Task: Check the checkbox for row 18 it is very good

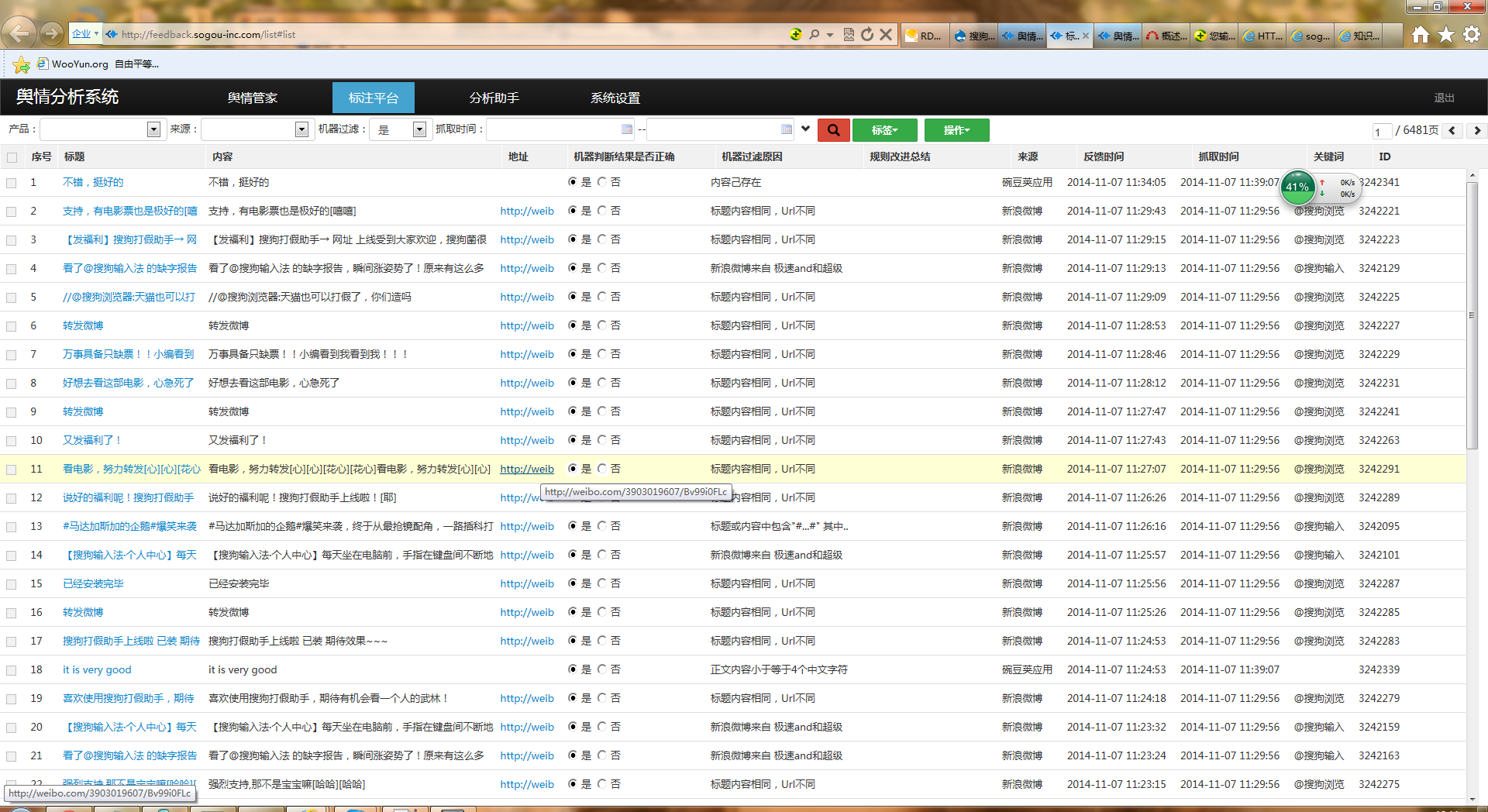Action: tap(11, 670)
